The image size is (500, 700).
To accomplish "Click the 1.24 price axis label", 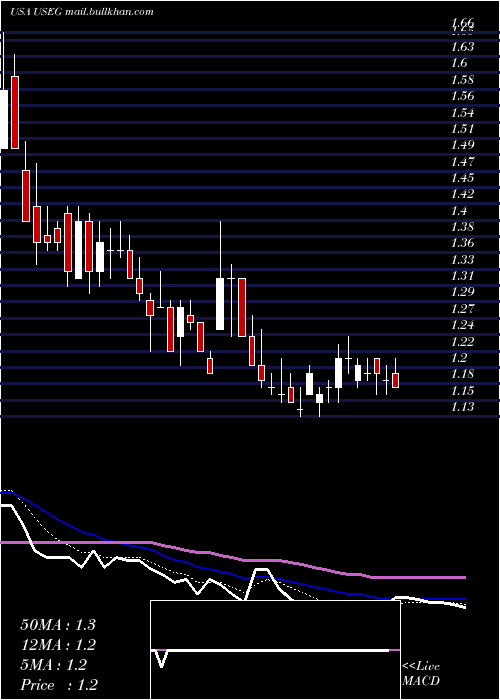I will pyautogui.click(x=462, y=325).
